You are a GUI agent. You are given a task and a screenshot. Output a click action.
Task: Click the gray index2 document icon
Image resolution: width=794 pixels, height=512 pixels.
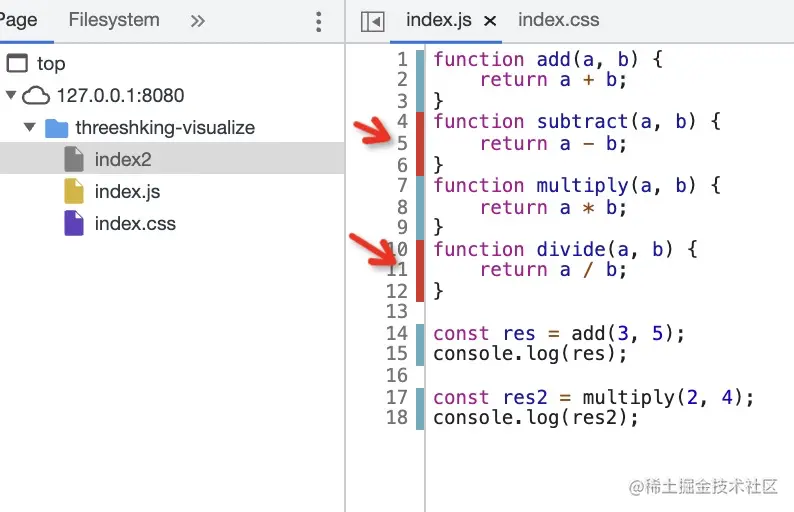[74, 159]
